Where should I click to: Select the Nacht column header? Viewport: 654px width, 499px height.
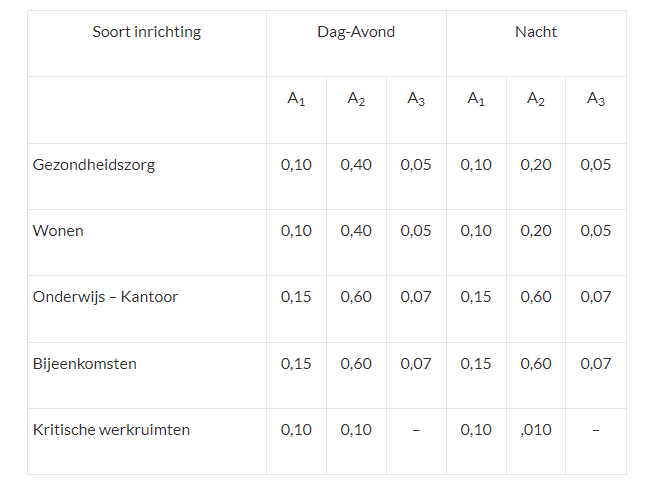tap(536, 32)
